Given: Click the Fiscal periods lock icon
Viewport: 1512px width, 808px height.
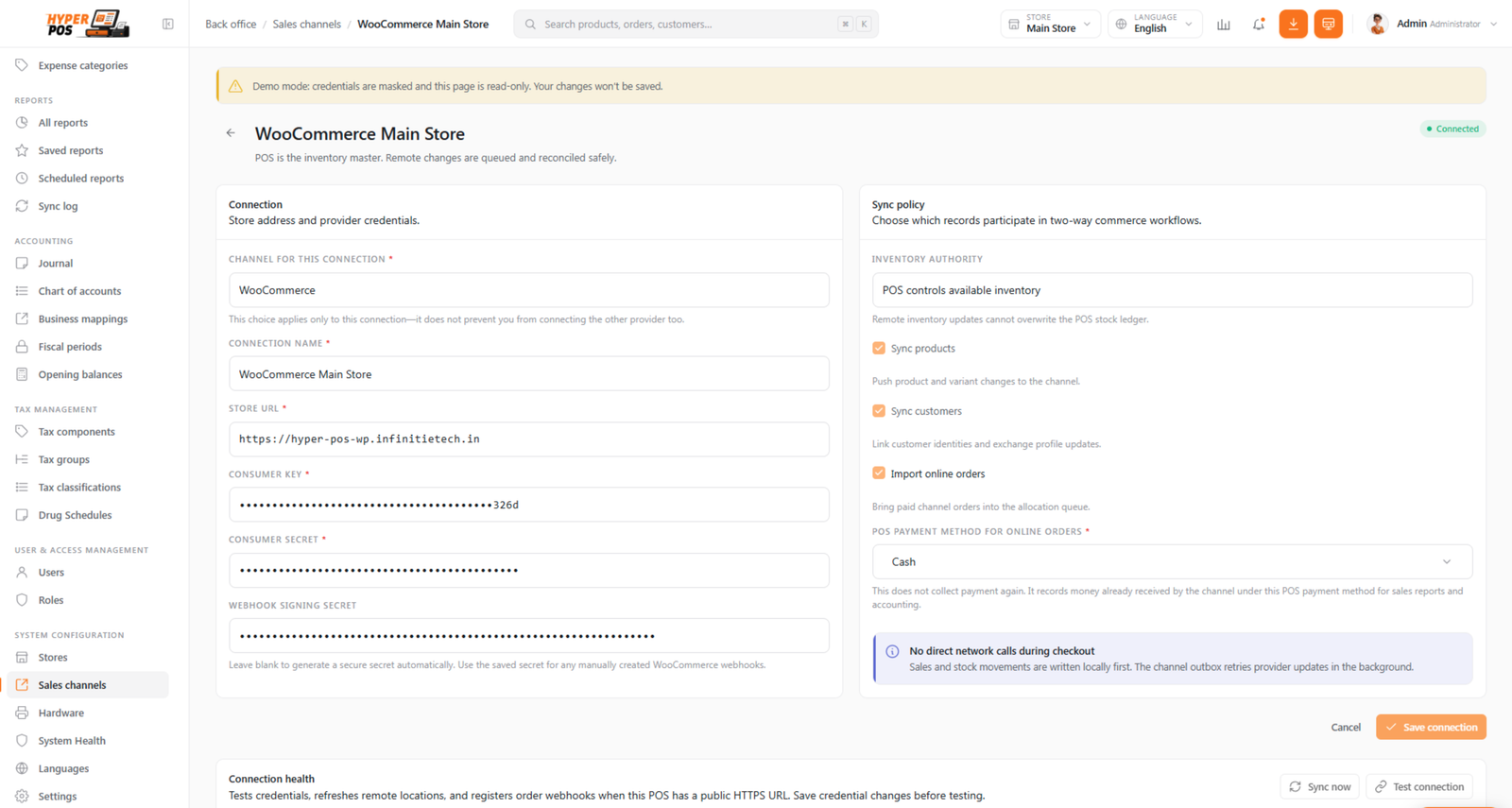Looking at the screenshot, I should click(22, 347).
